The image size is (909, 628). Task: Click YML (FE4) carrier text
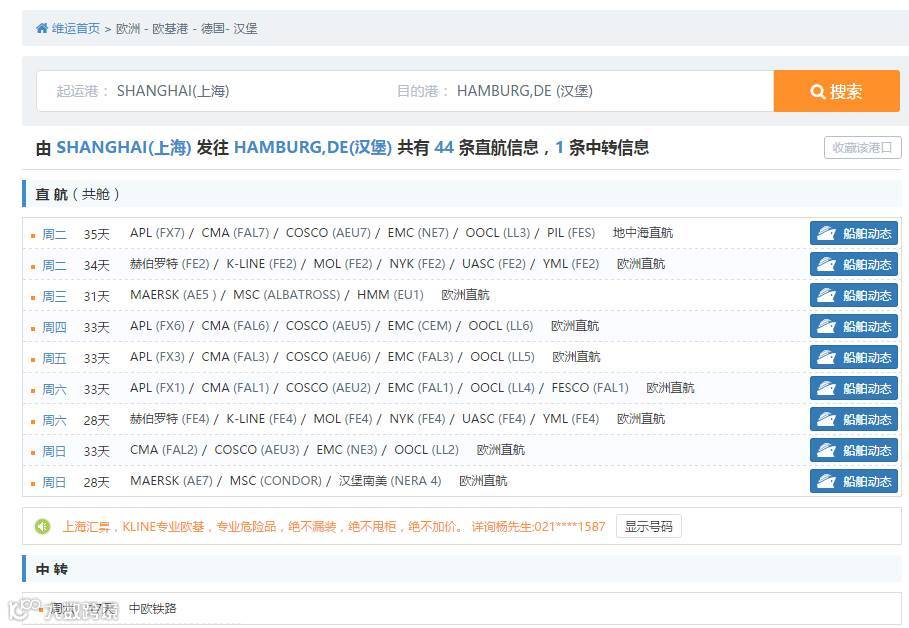click(x=570, y=419)
